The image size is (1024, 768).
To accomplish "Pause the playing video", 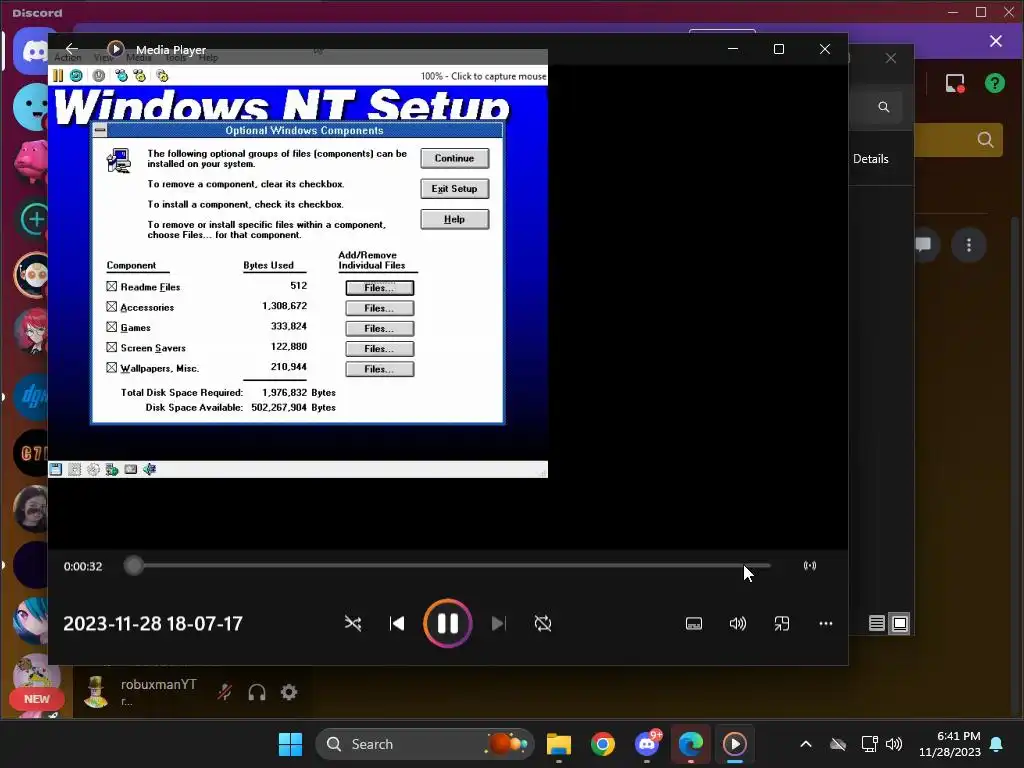I will pos(447,624).
